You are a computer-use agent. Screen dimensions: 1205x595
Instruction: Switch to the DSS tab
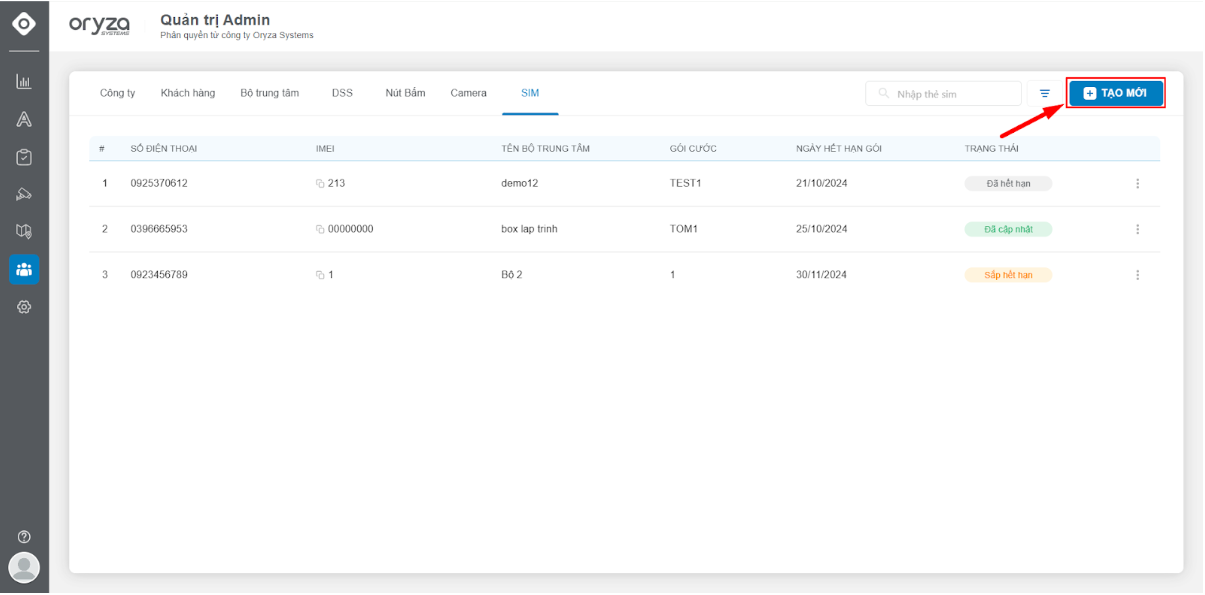point(342,93)
